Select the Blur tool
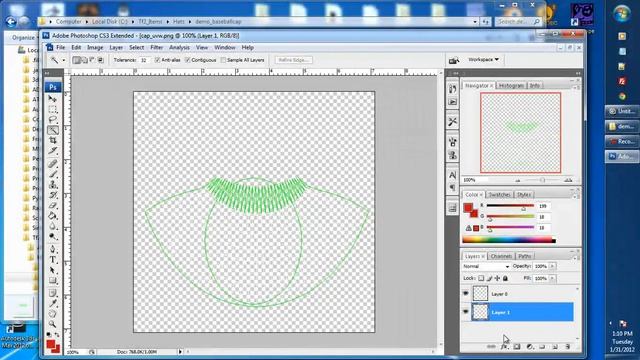Image resolution: width=640 pixels, height=360 pixels. tap(53, 227)
